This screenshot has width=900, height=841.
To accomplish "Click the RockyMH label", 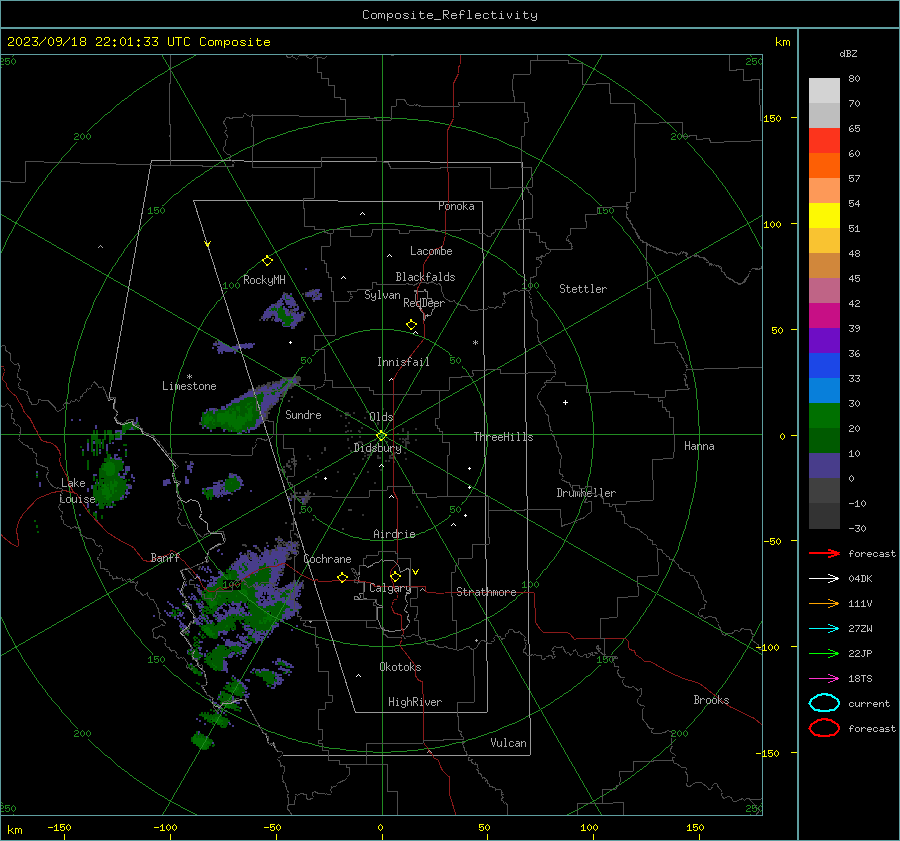I will coord(264,280).
